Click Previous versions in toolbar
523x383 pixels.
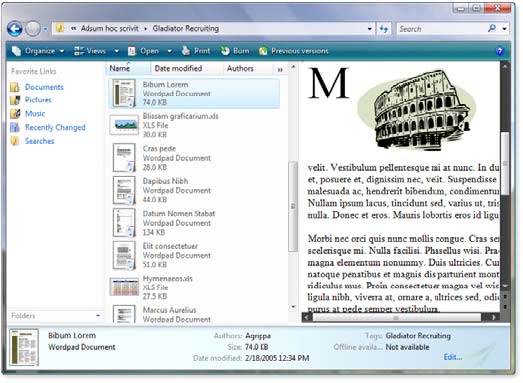(x=294, y=51)
